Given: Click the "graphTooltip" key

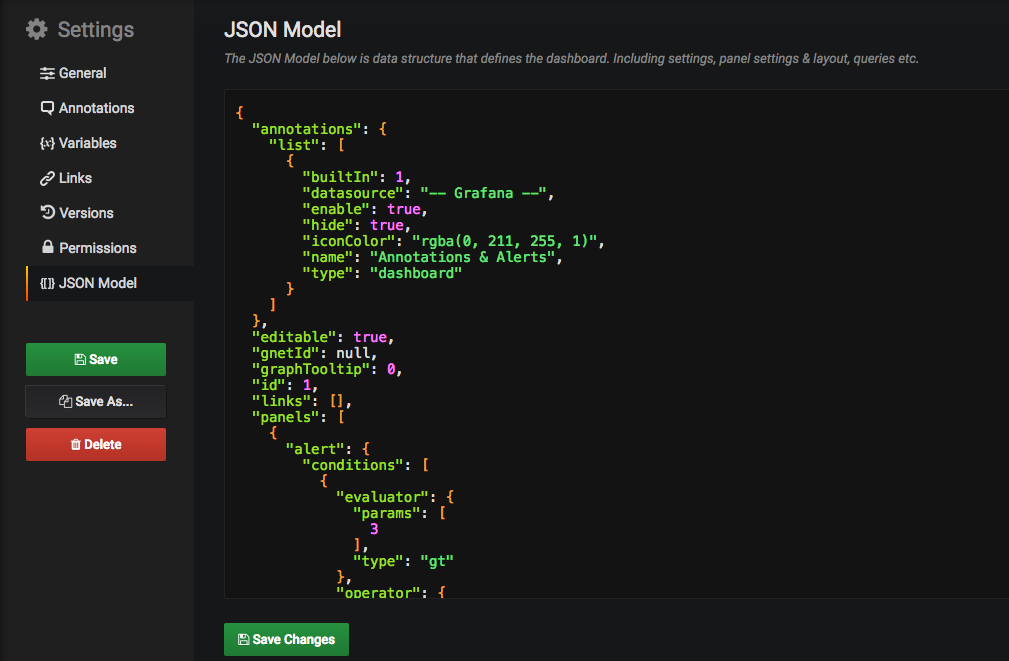Looking at the screenshot, I should click(x=310, y=369).
